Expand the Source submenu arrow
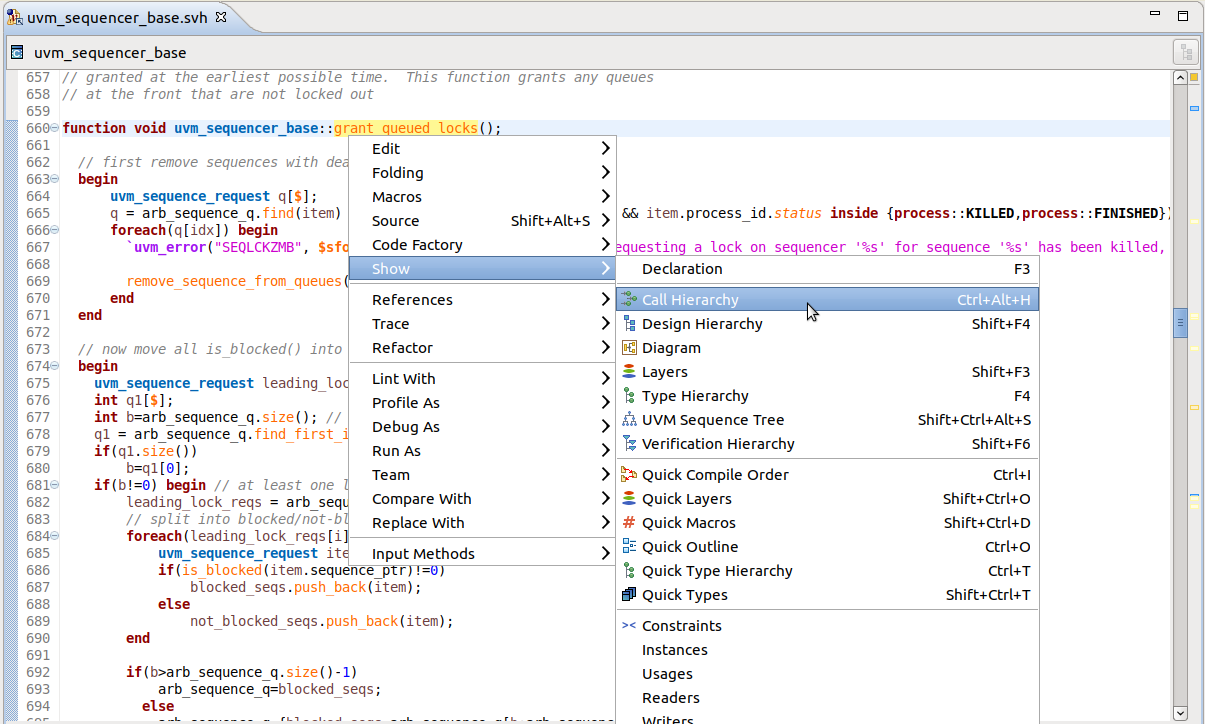1205x724 pixels. [606, 220]
